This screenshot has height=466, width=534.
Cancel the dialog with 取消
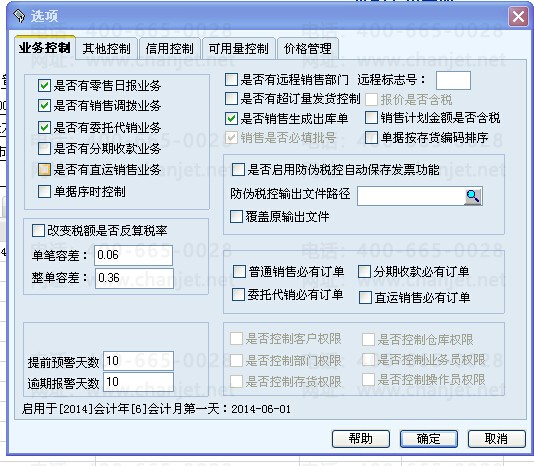coord(497,439)
